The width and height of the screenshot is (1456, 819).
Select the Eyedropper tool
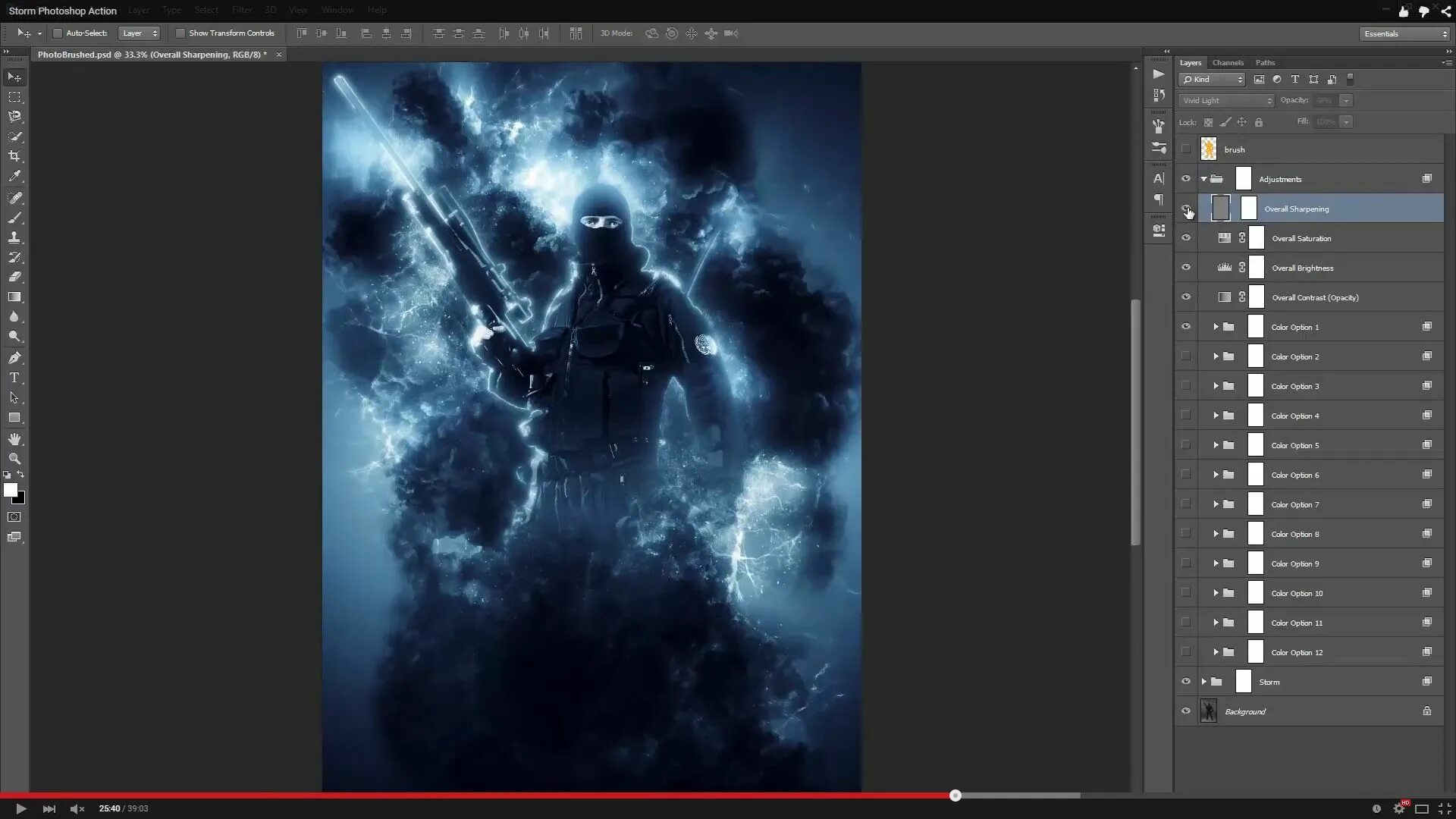pos(14,176)
